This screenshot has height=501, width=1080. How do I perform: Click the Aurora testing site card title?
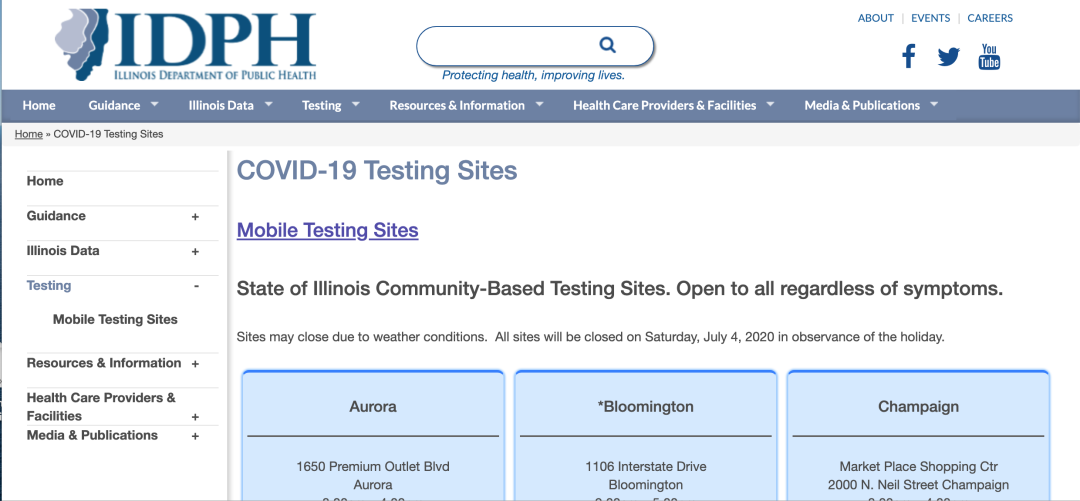click(x=373, y=407)
